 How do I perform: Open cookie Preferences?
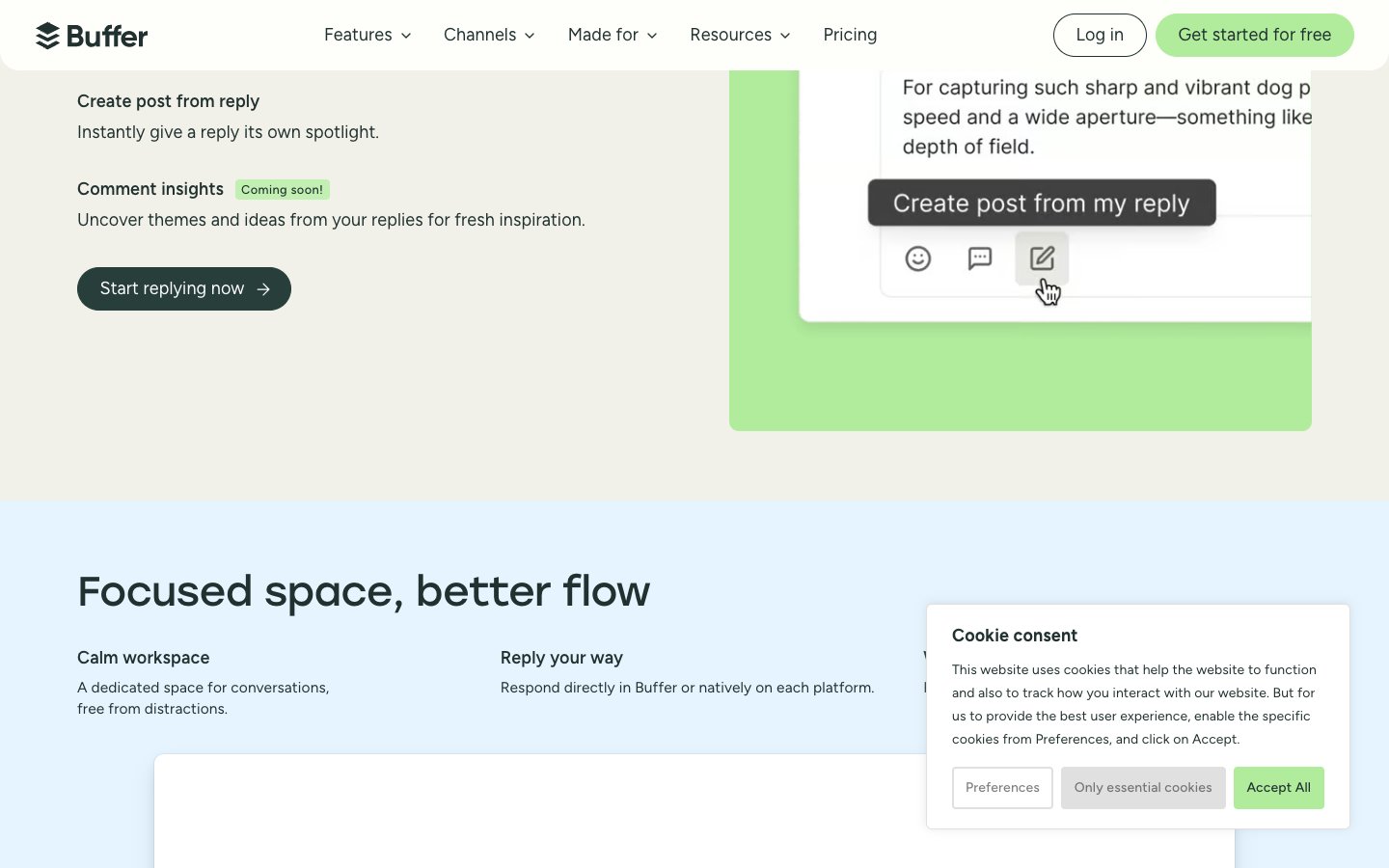(1002, 788)
